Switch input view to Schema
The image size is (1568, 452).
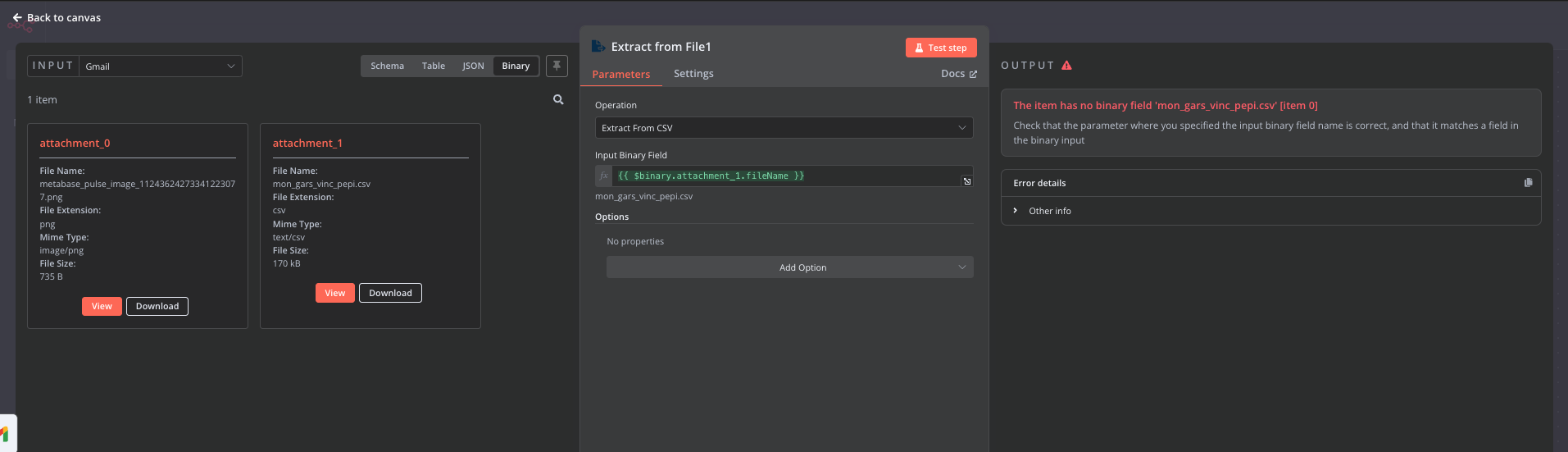(x=387, y=66)
